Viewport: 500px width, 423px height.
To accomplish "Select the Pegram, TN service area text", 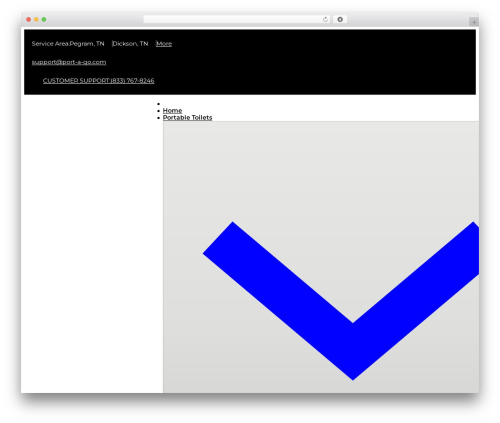I will 87,44.
